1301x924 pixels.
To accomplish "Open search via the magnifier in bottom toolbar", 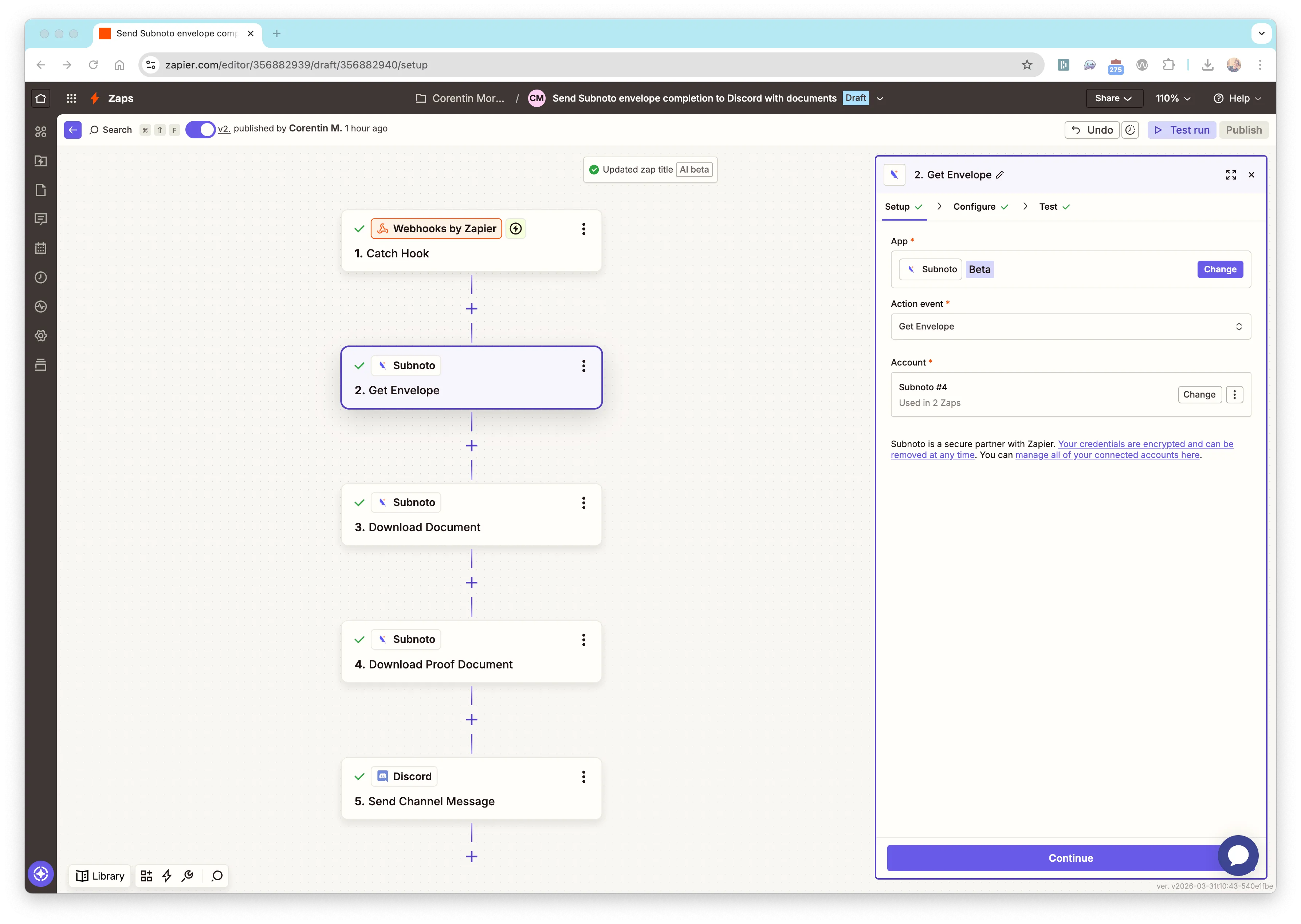I will click(216, 876).
